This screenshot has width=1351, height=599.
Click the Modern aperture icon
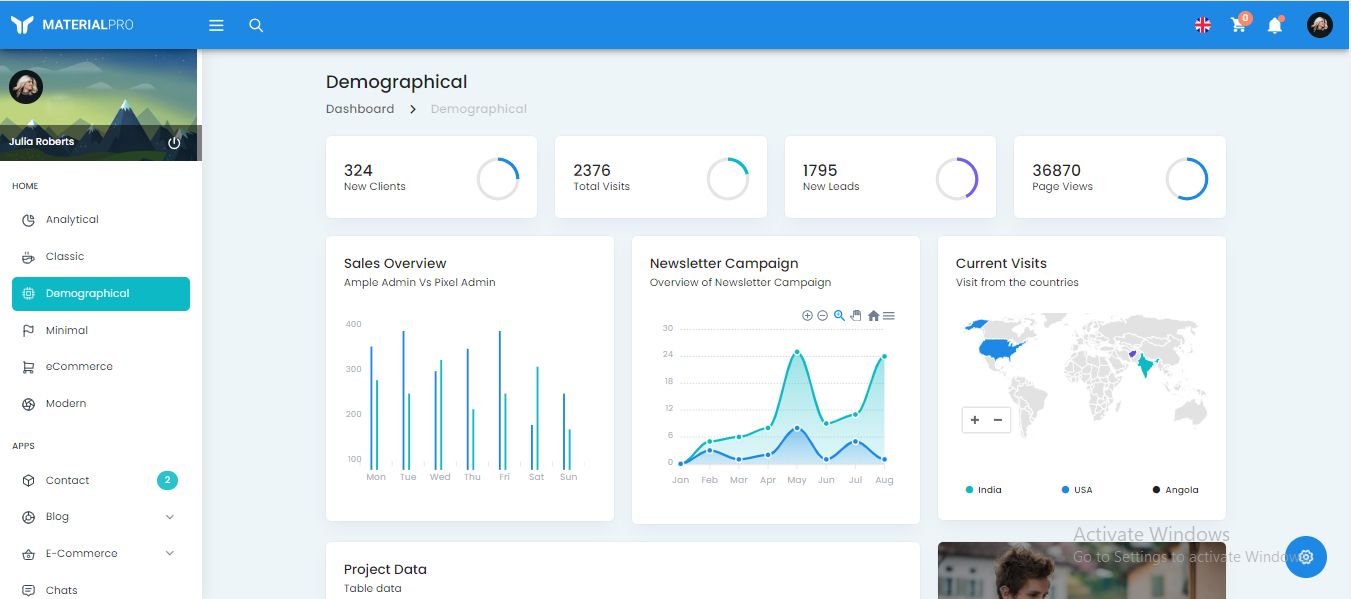click(28, 404)
